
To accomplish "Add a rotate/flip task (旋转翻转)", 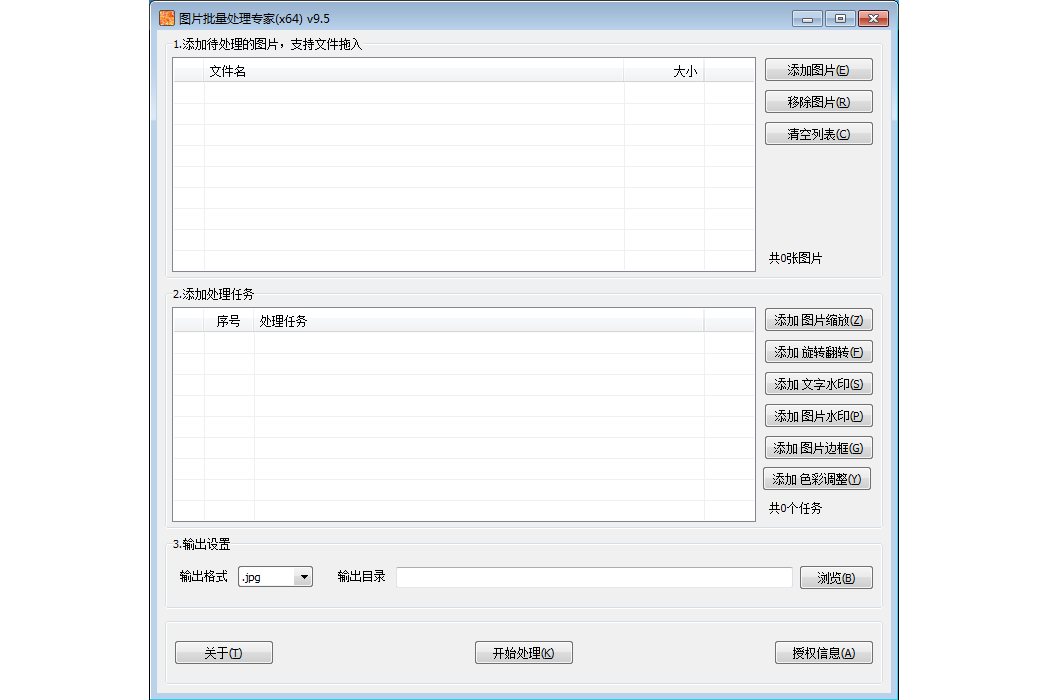I will tap(818, 352).
